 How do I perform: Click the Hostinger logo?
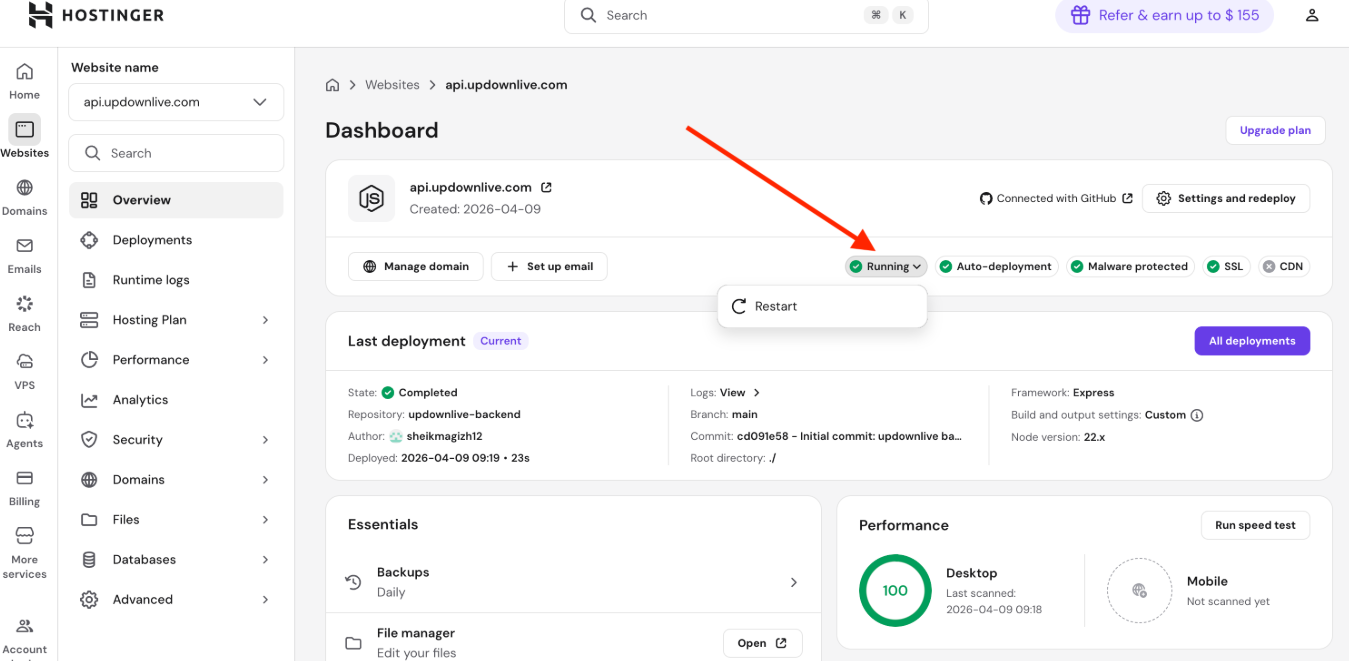(x=96, y=15)
